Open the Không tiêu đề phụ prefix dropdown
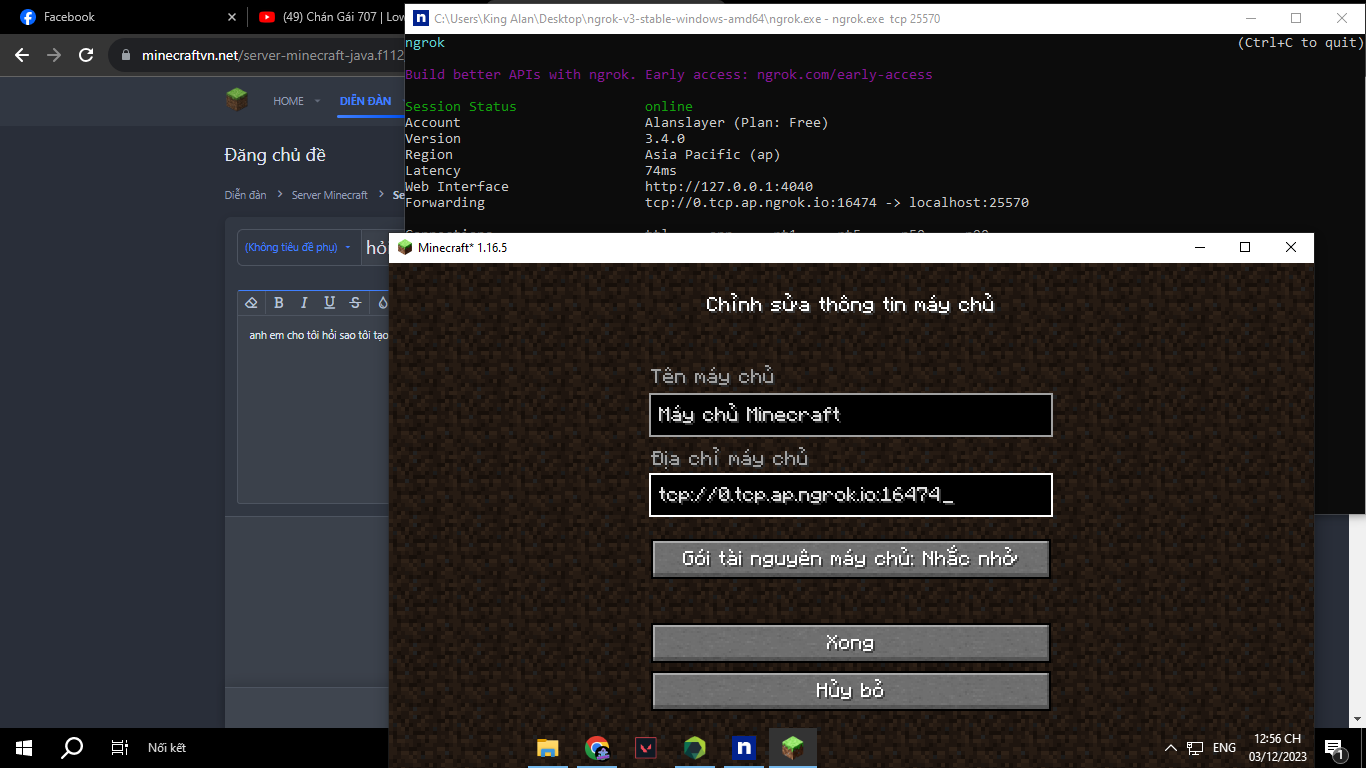The height and width of the screenshot is (768, 1366). coord(299,247)
